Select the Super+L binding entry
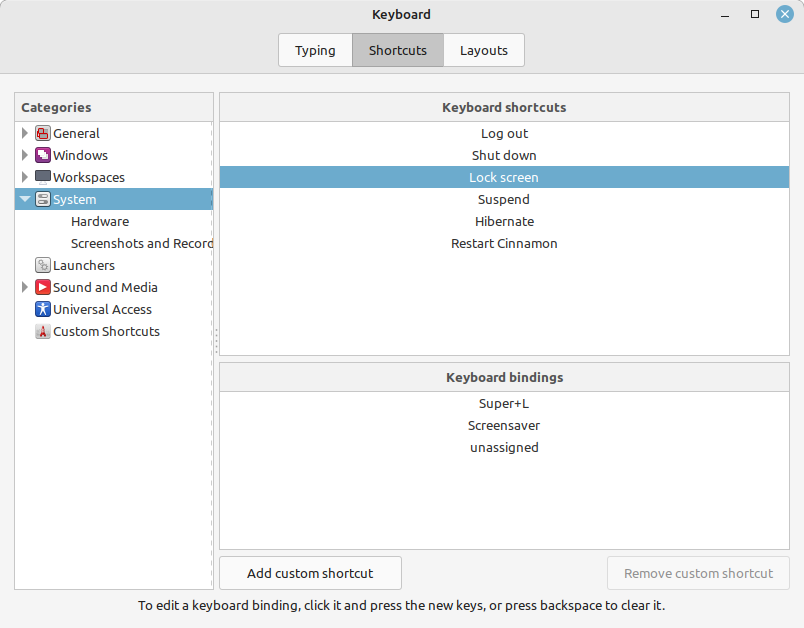The height and width of the screenshot is (628, 804). click(x=504, y=403)
